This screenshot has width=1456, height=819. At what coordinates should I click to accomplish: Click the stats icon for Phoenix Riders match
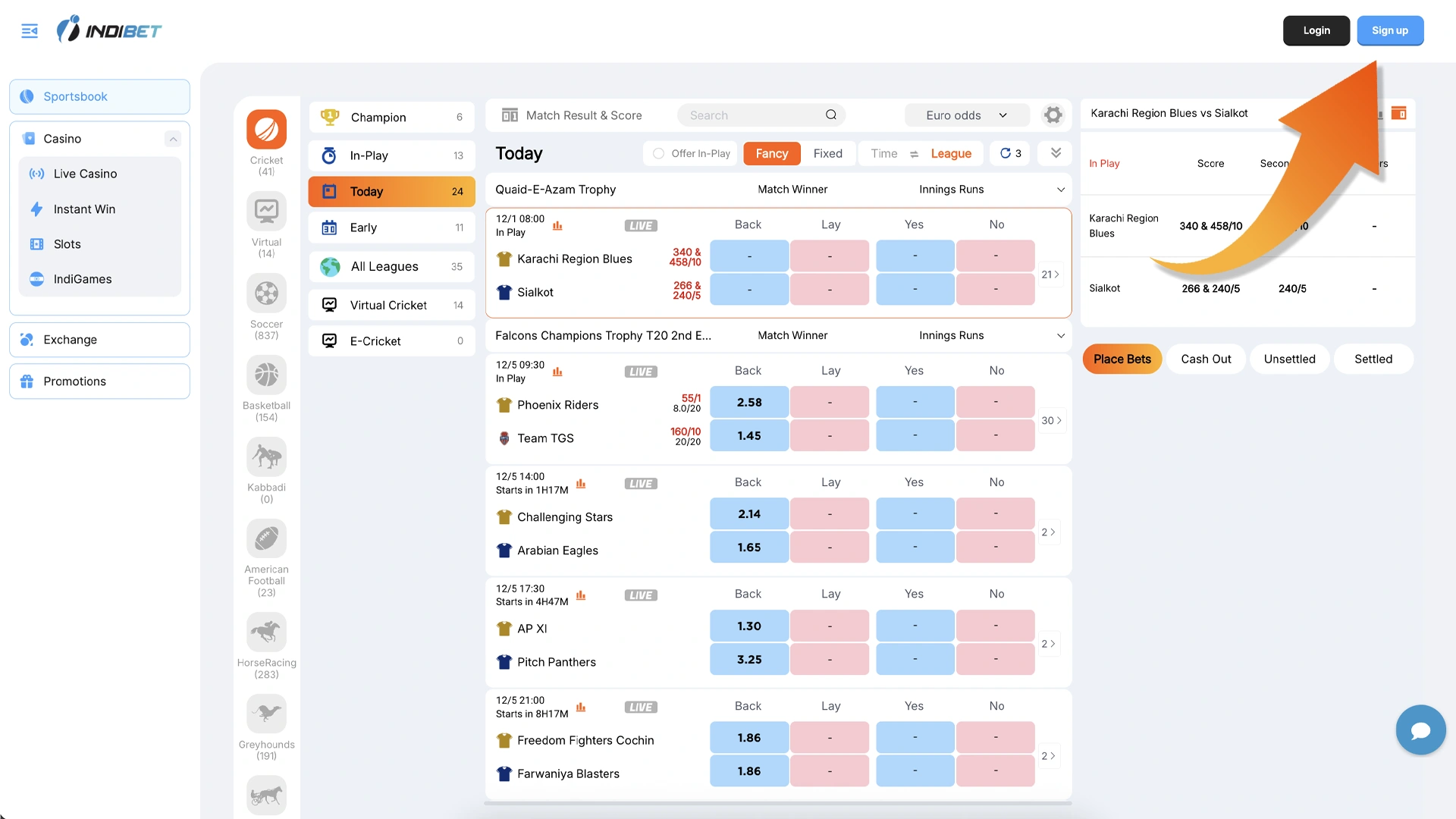(x=557, y=372)
